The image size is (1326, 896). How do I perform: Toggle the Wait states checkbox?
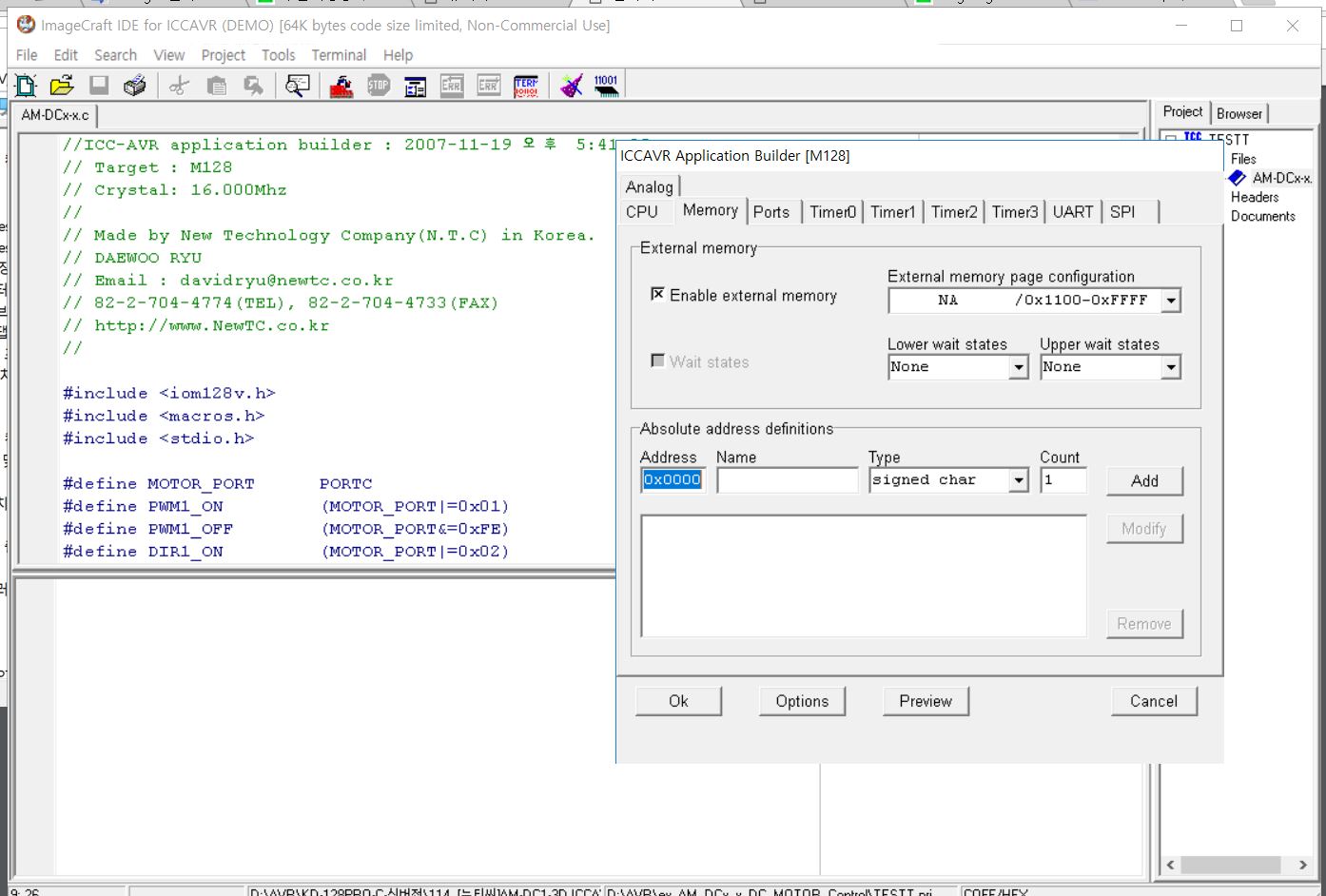(657, 361)
